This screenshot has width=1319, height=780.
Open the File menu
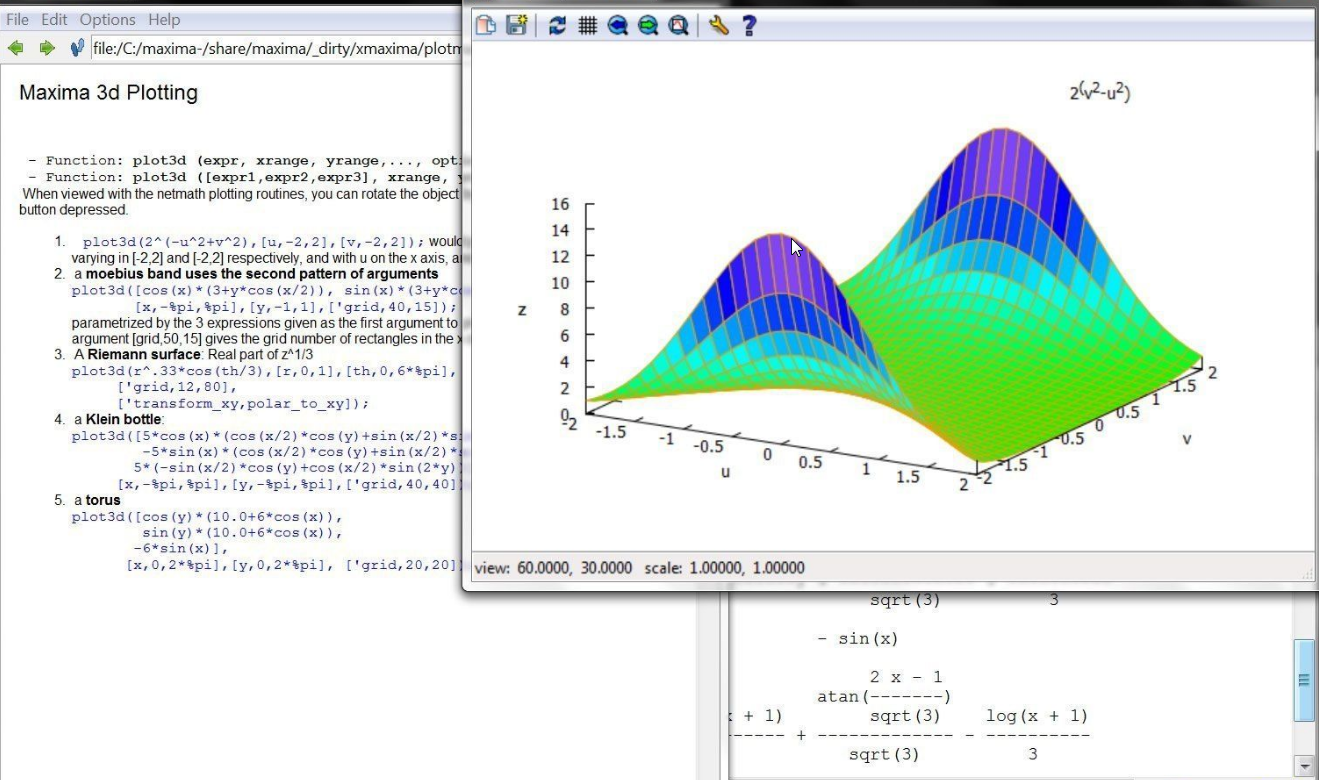(17, 19)
